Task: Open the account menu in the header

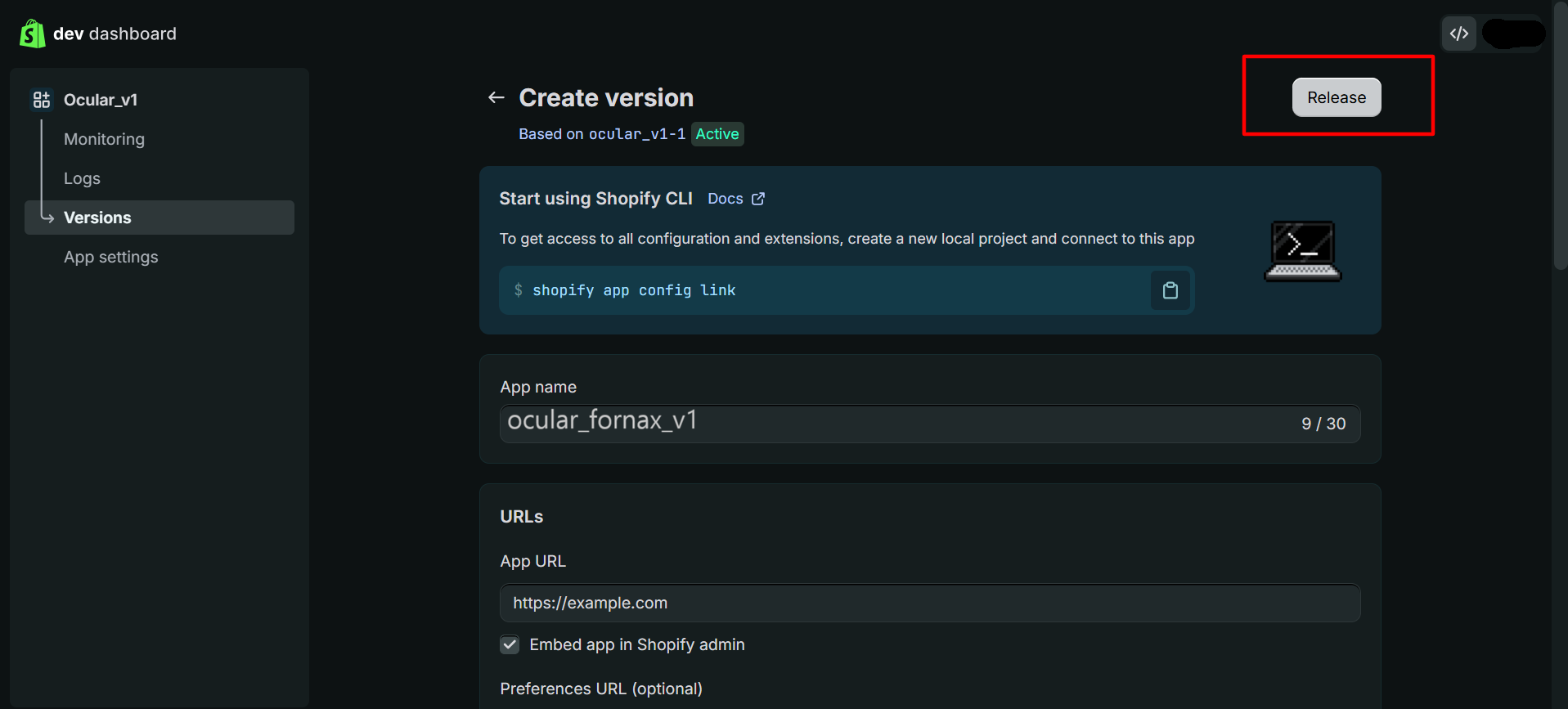Action: tap(1513, 34)
